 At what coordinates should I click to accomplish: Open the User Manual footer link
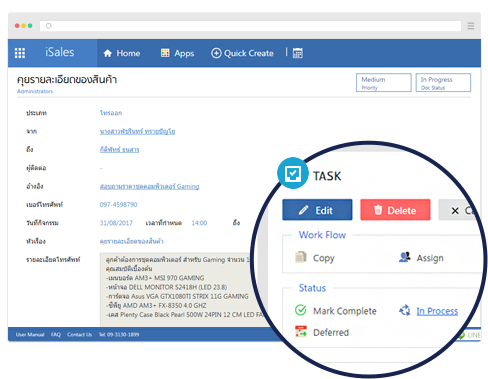click(x=30, y=334)
